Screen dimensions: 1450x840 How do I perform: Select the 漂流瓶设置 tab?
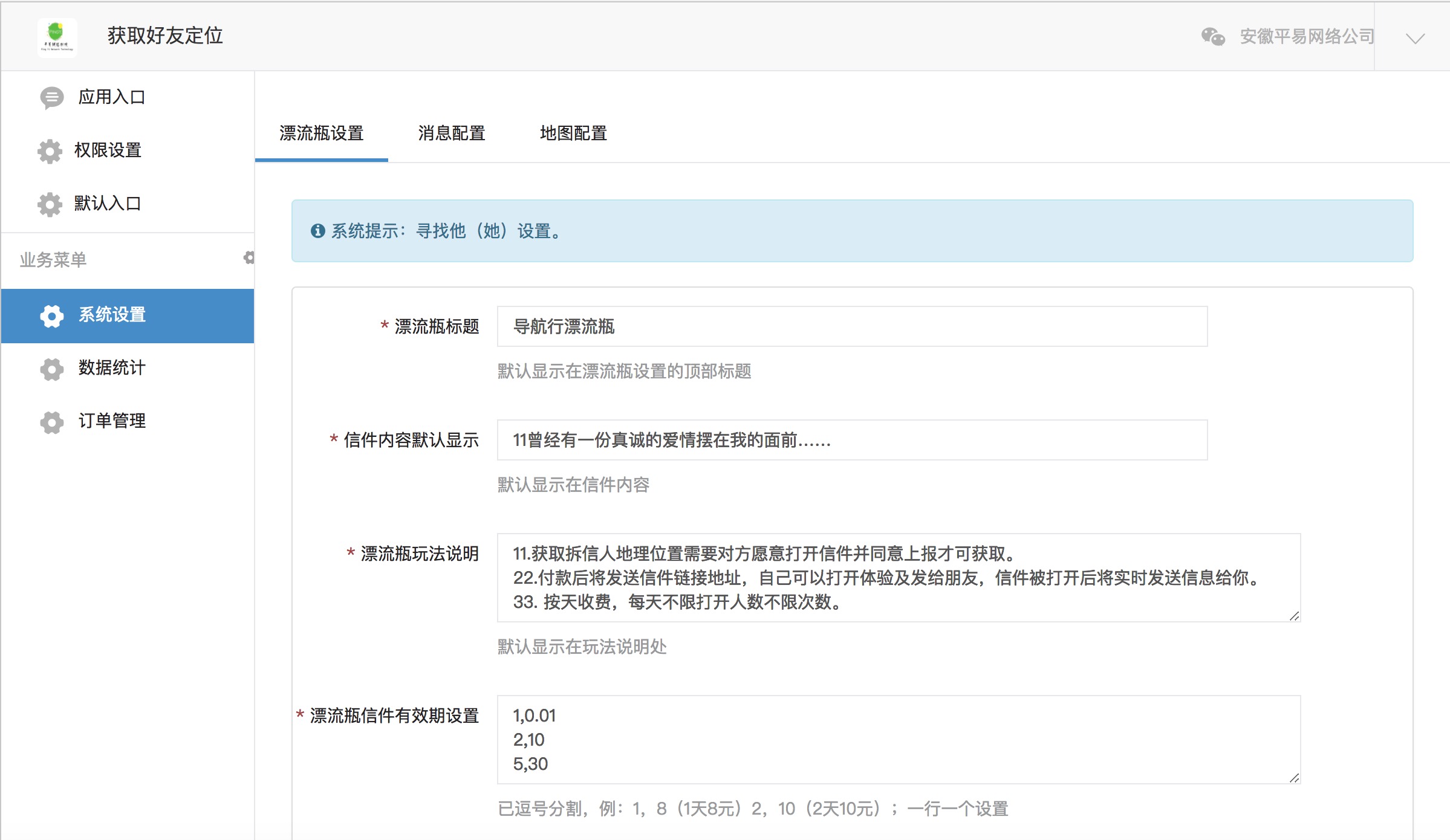[321, 134]
